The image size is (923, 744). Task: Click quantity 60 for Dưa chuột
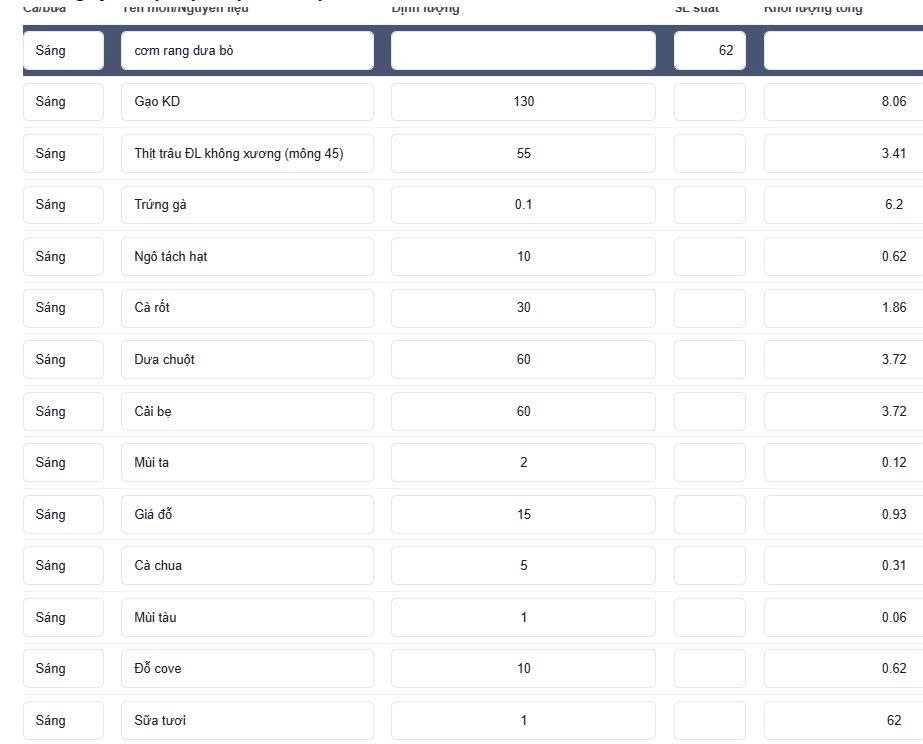point(523,360)
